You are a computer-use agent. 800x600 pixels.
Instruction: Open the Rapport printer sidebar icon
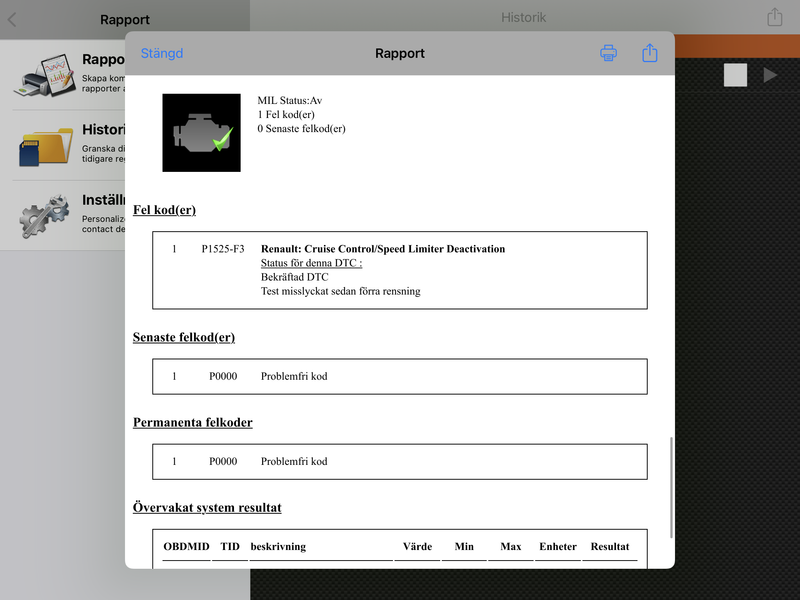pos(45,75)
